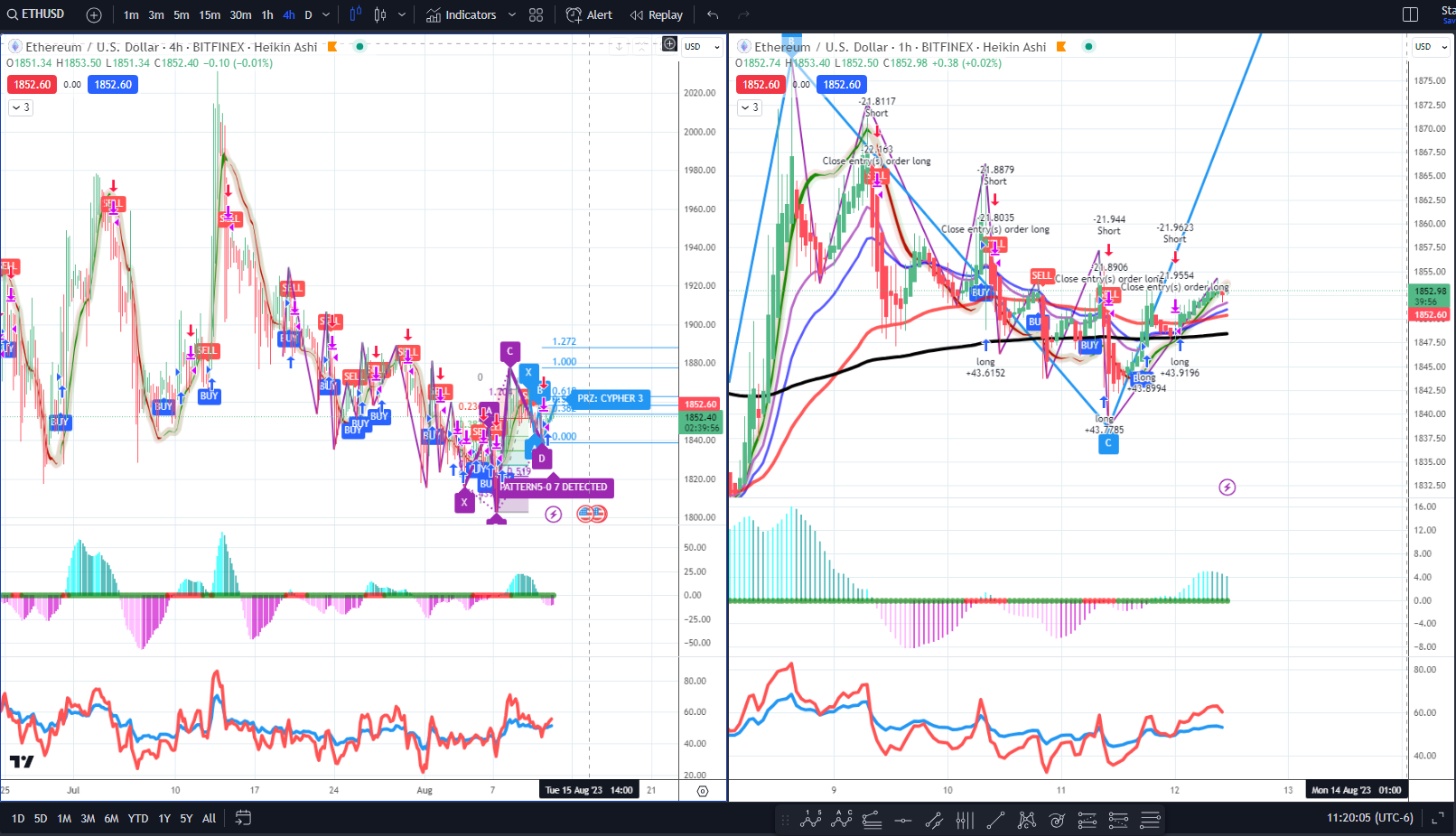Switch to the 15m timeframe
Screen dimensions: 1456x836
coord(210,14)
